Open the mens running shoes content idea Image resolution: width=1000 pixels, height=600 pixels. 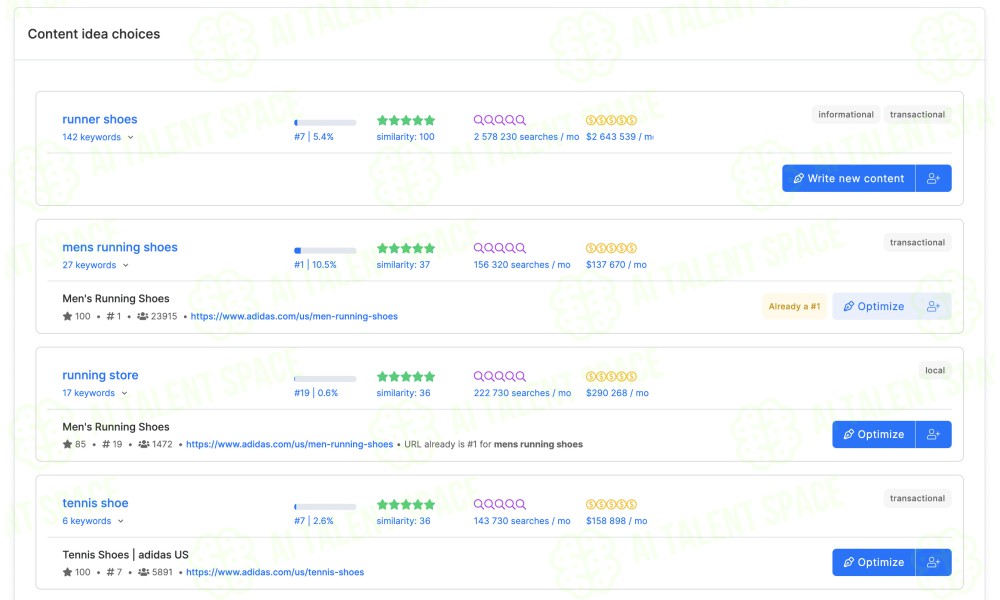[x=120, y=247]
